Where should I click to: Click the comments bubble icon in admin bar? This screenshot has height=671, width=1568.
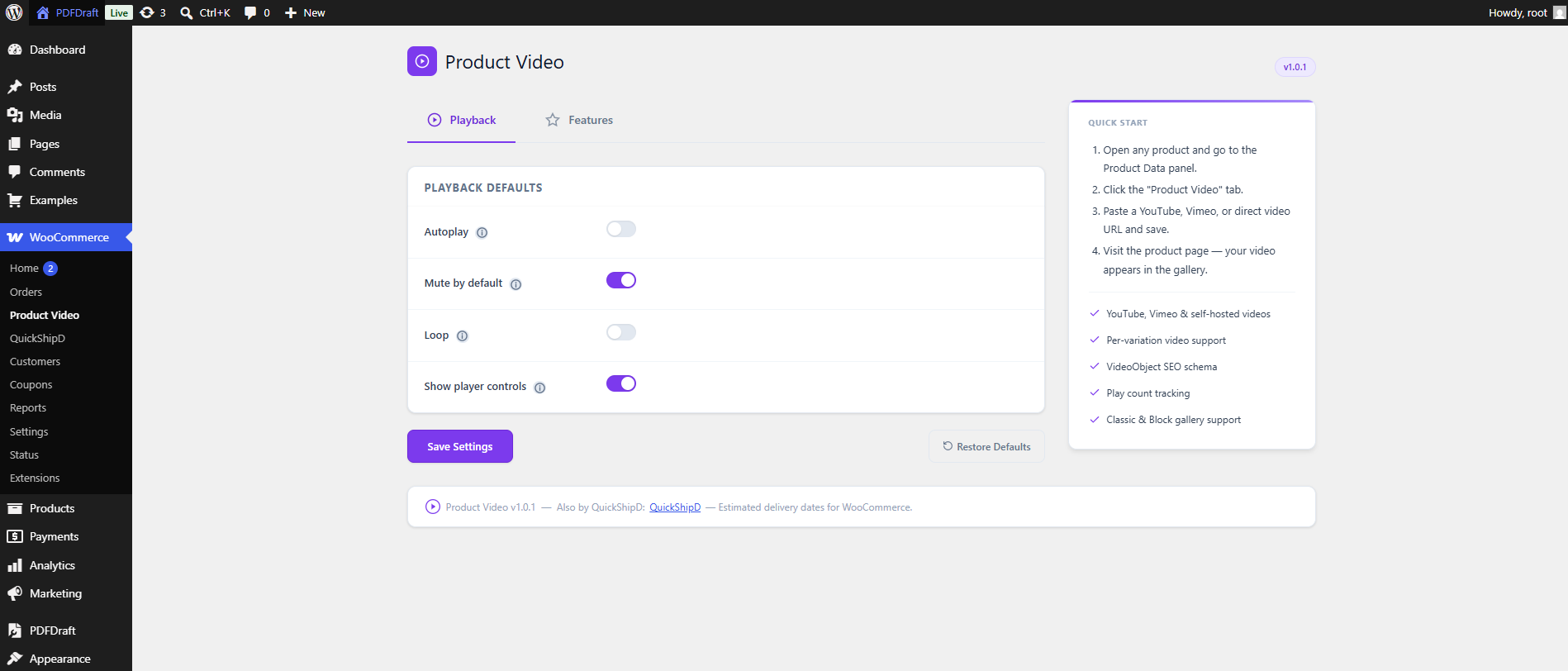click(x=250, y=12)
